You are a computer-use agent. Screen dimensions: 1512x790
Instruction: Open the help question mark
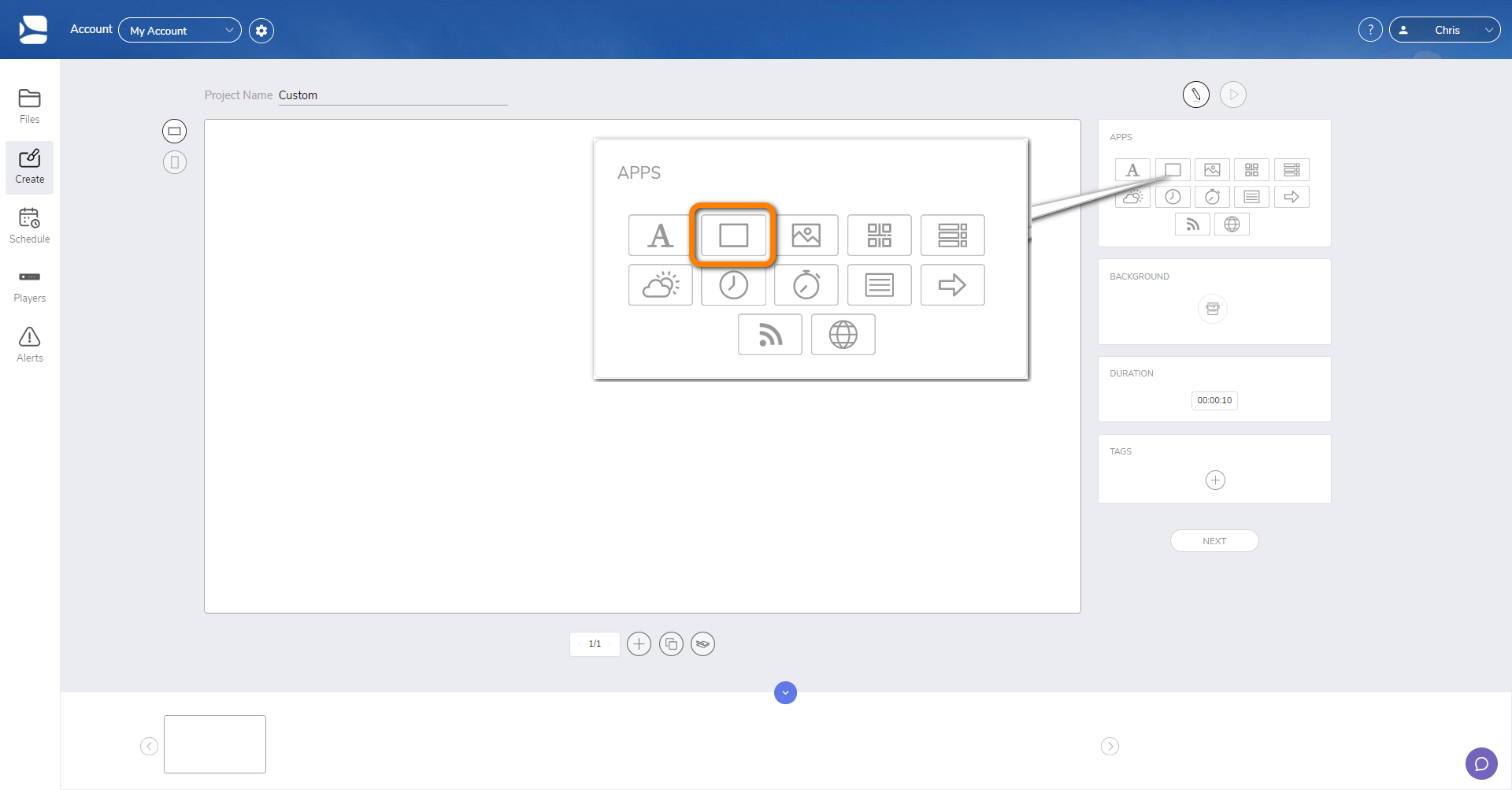tap(1370, 30)
